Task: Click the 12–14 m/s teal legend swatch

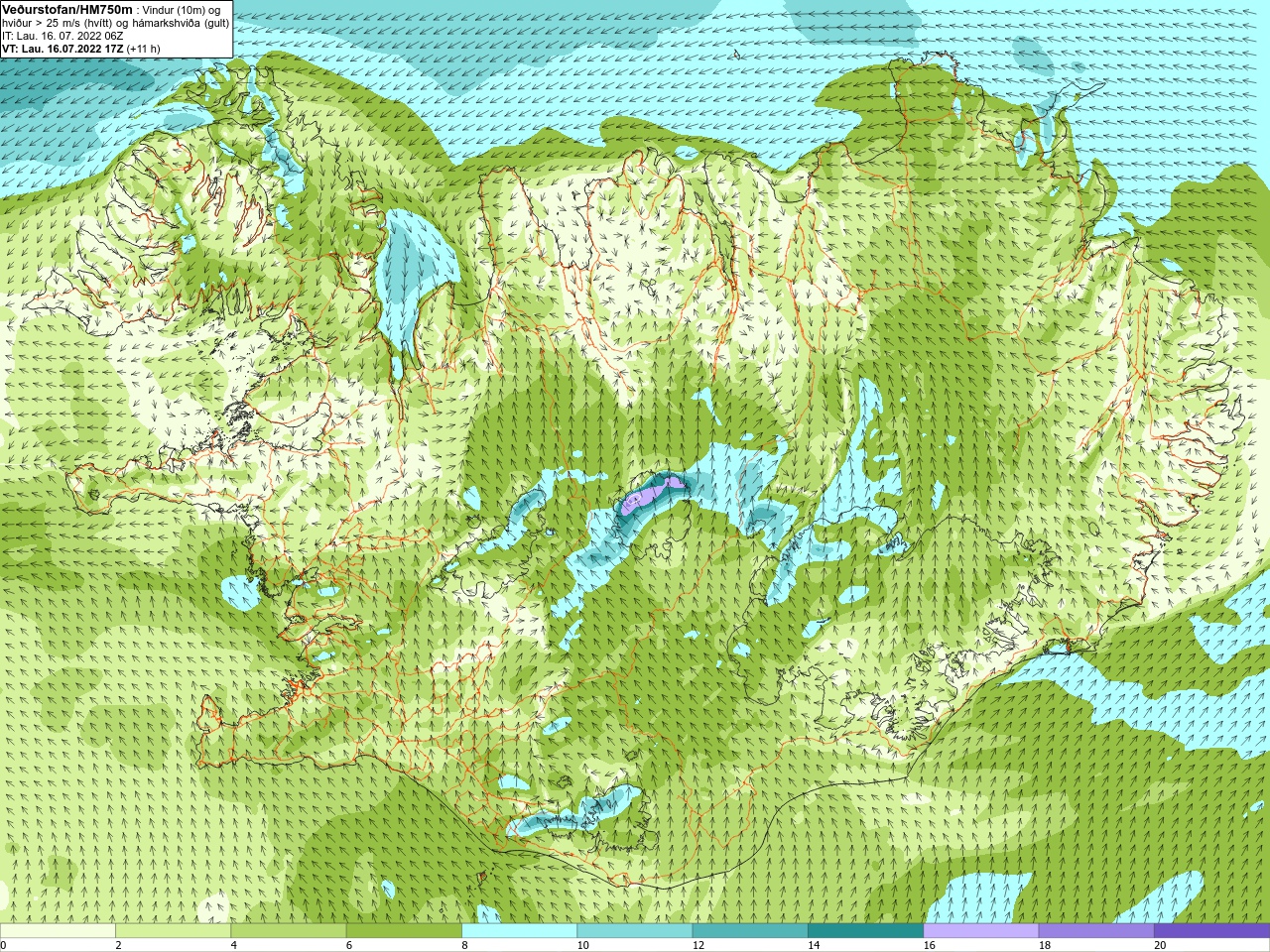Action: (750, 931)
